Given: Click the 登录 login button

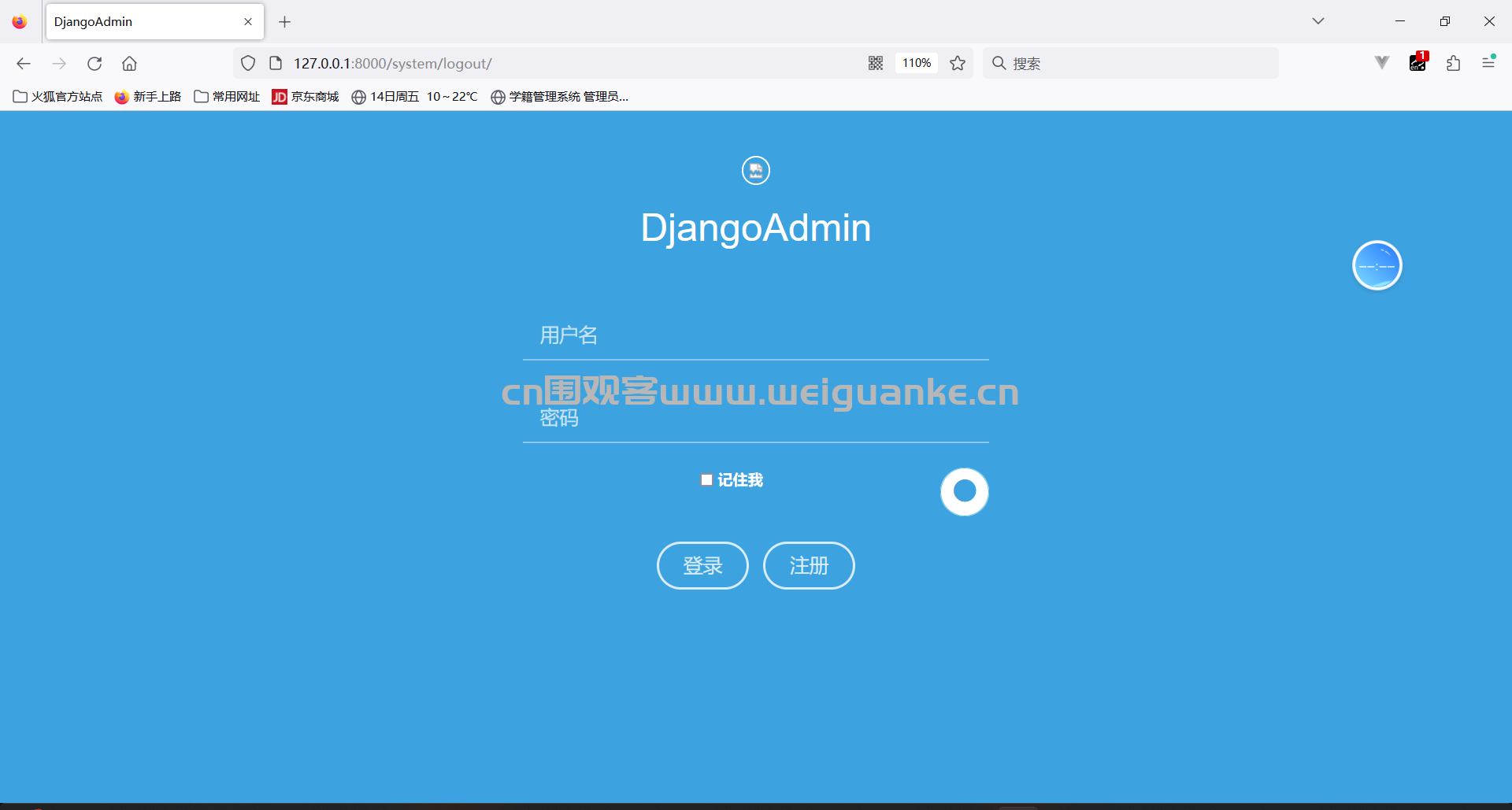Looking at the screenshot, I should coord(702,565).
